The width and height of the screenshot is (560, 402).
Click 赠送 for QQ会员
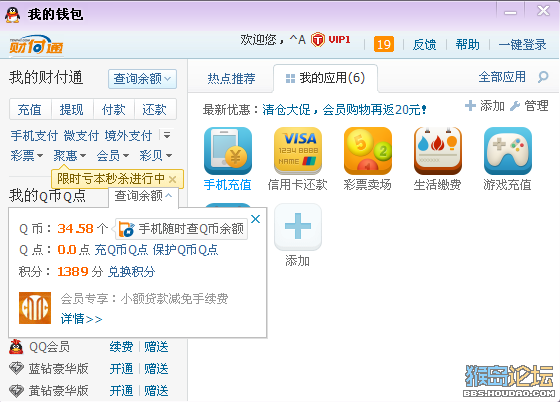tap(156, 347)
